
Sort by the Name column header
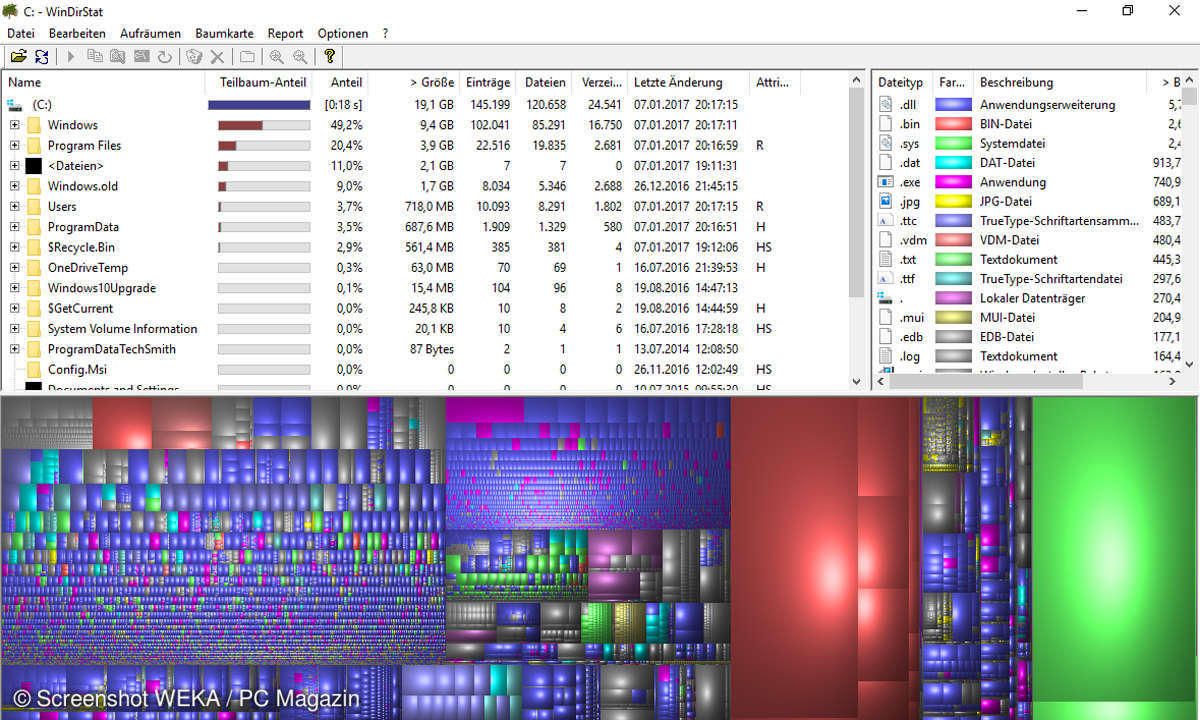(x=105, y=82)
